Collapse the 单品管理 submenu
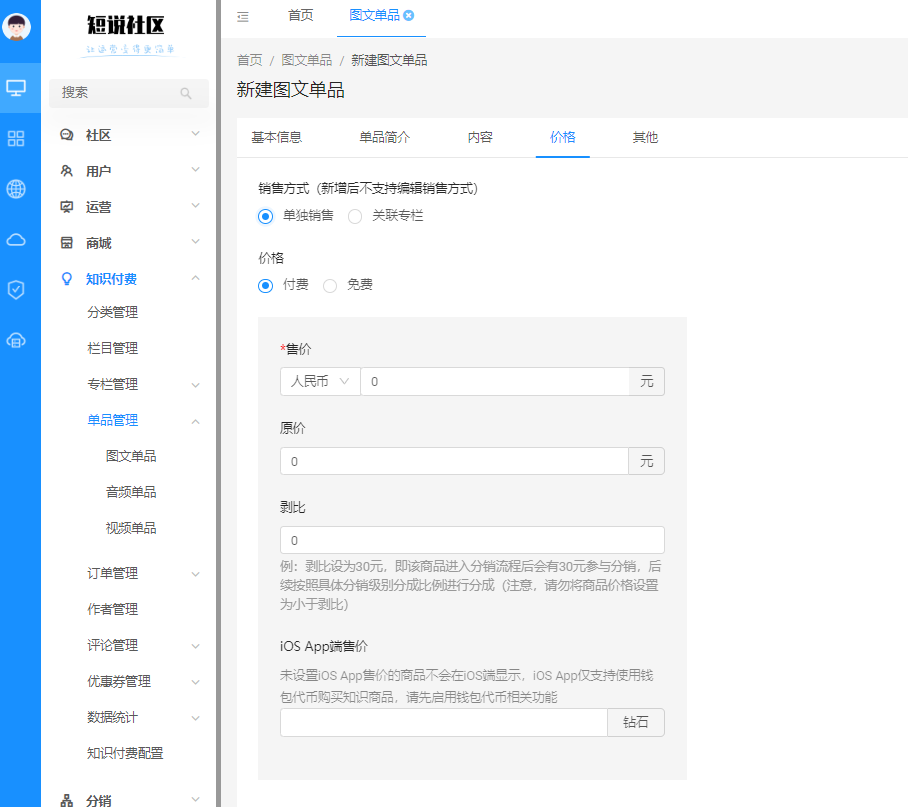 point(196,421)
